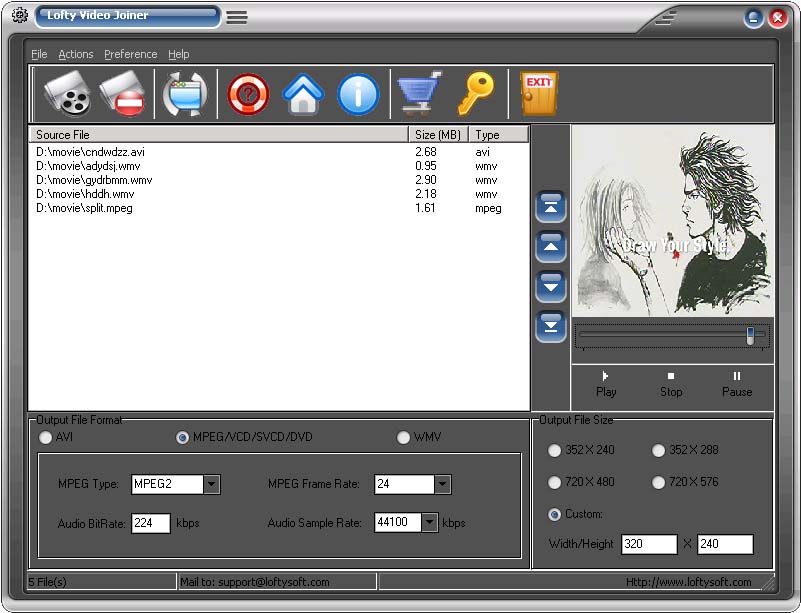The height and width of the screenshot is (613, 801).
Task: Select D:\movie\gydrbmm.wmv in the list
Action: (94, 180)
